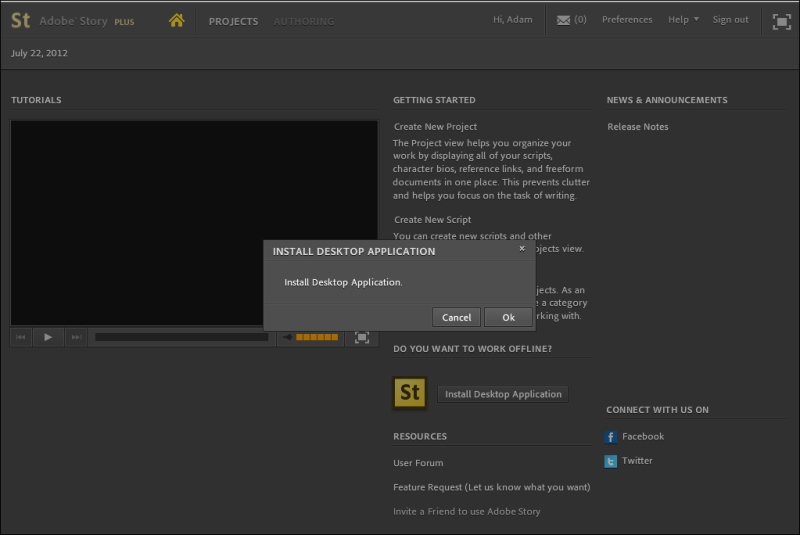This screenshot has height=535, width=800.
Task: Expand tutorial video to full screen
Action: (x=362, y=337)
